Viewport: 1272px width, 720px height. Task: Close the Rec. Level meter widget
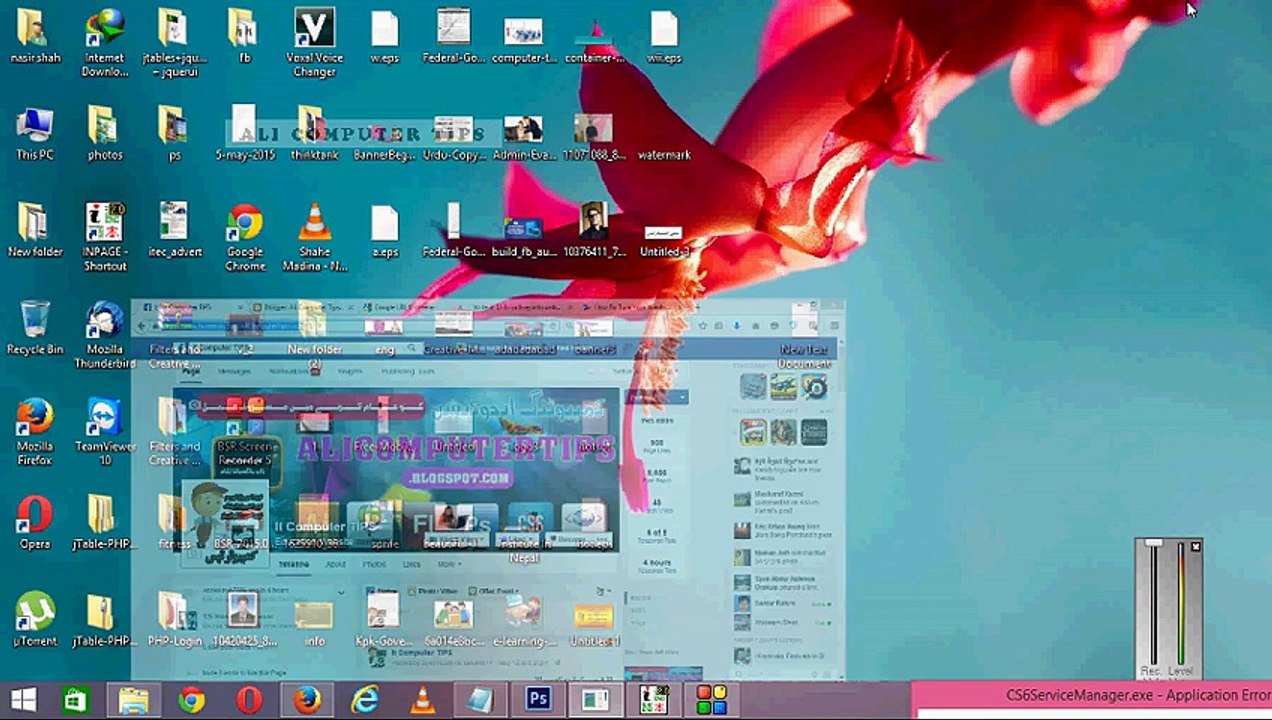(x=1195, y=546)
